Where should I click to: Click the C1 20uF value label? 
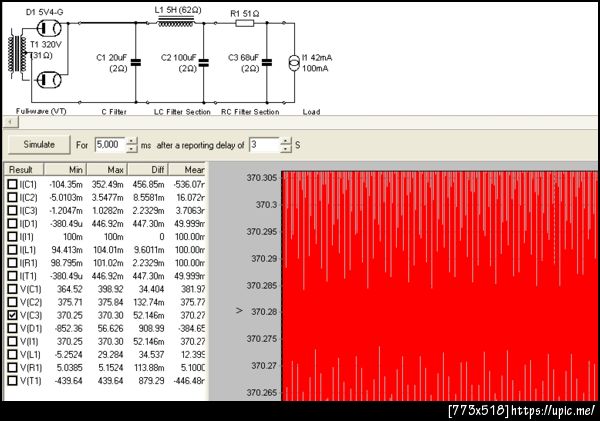(x=111, y=58)
